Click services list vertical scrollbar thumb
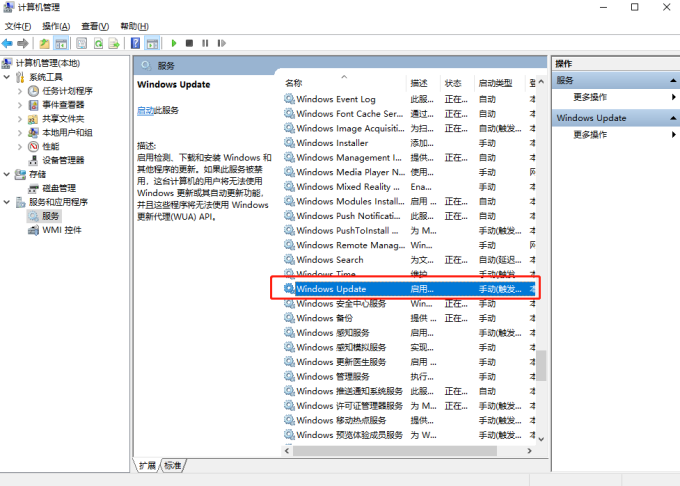Viewport: 680px width, 486px height. (x=541, y=365)
